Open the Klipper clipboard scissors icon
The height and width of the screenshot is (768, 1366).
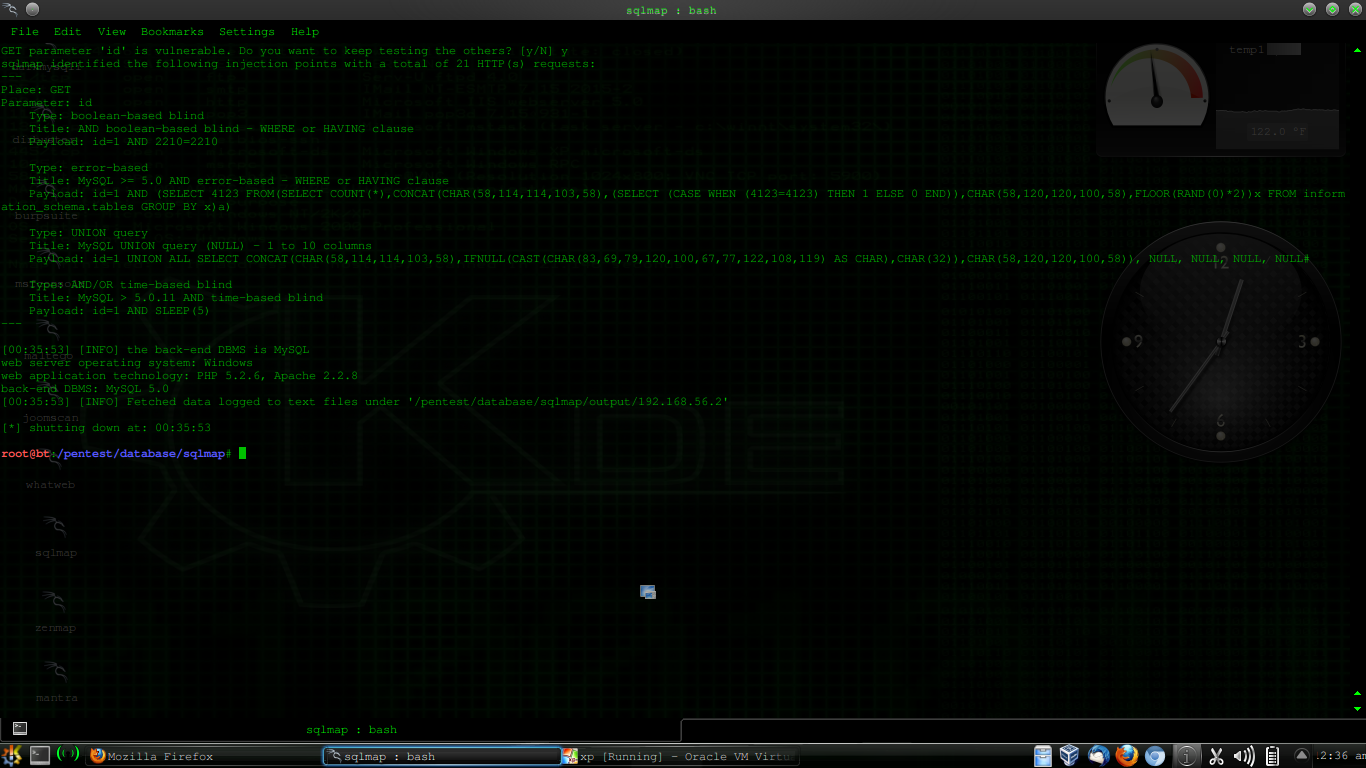tap(1216, 756)
